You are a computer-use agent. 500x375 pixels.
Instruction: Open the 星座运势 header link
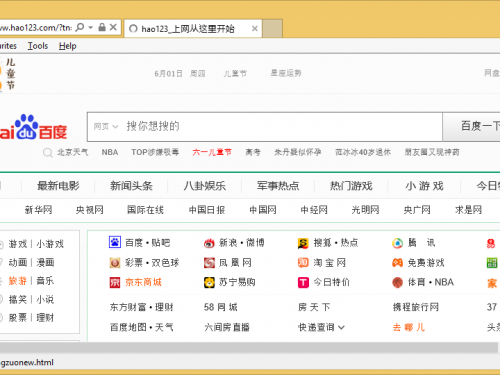click(x=286, y=73)
